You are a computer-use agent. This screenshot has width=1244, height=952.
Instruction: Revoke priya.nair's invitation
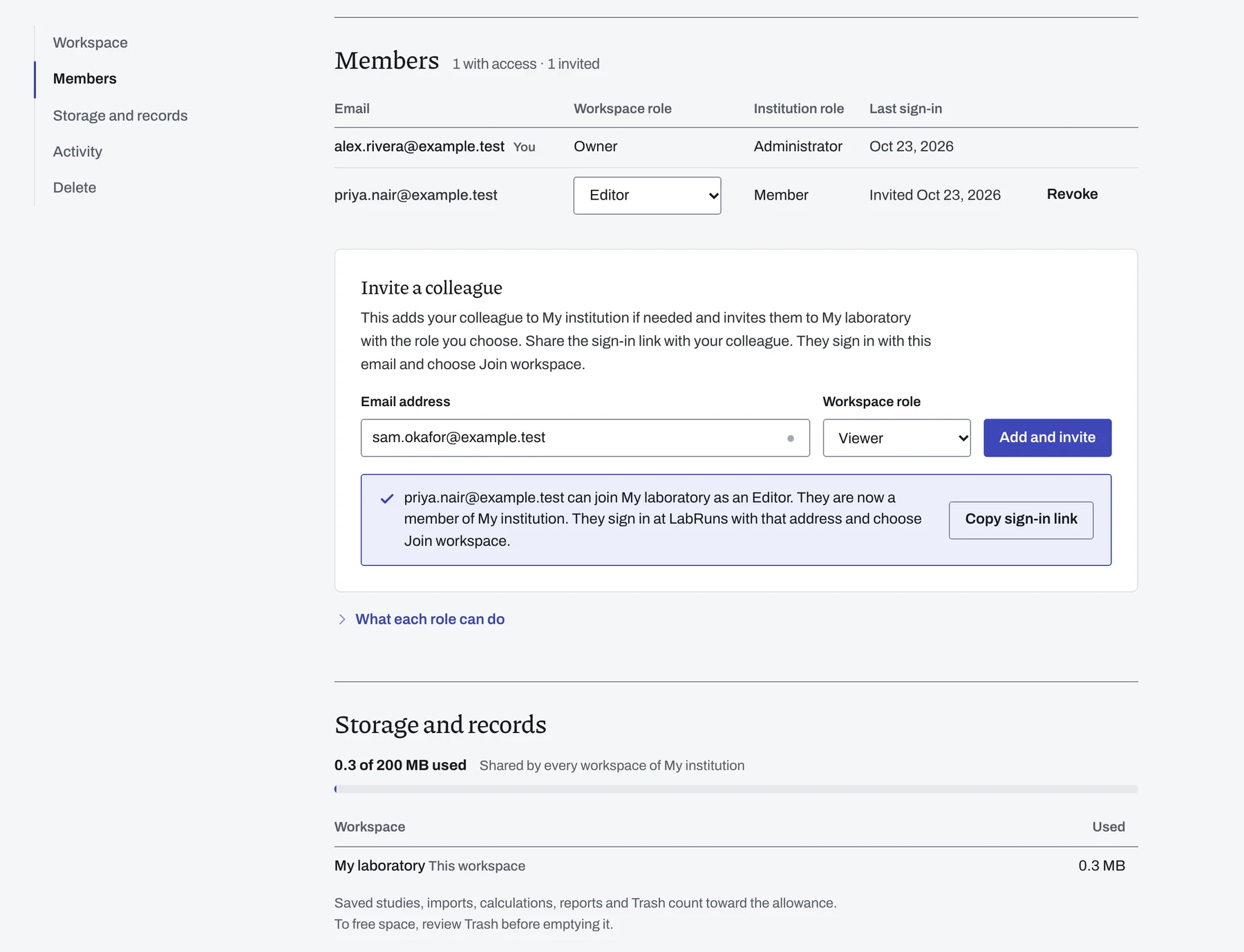tap(1072, 194)
